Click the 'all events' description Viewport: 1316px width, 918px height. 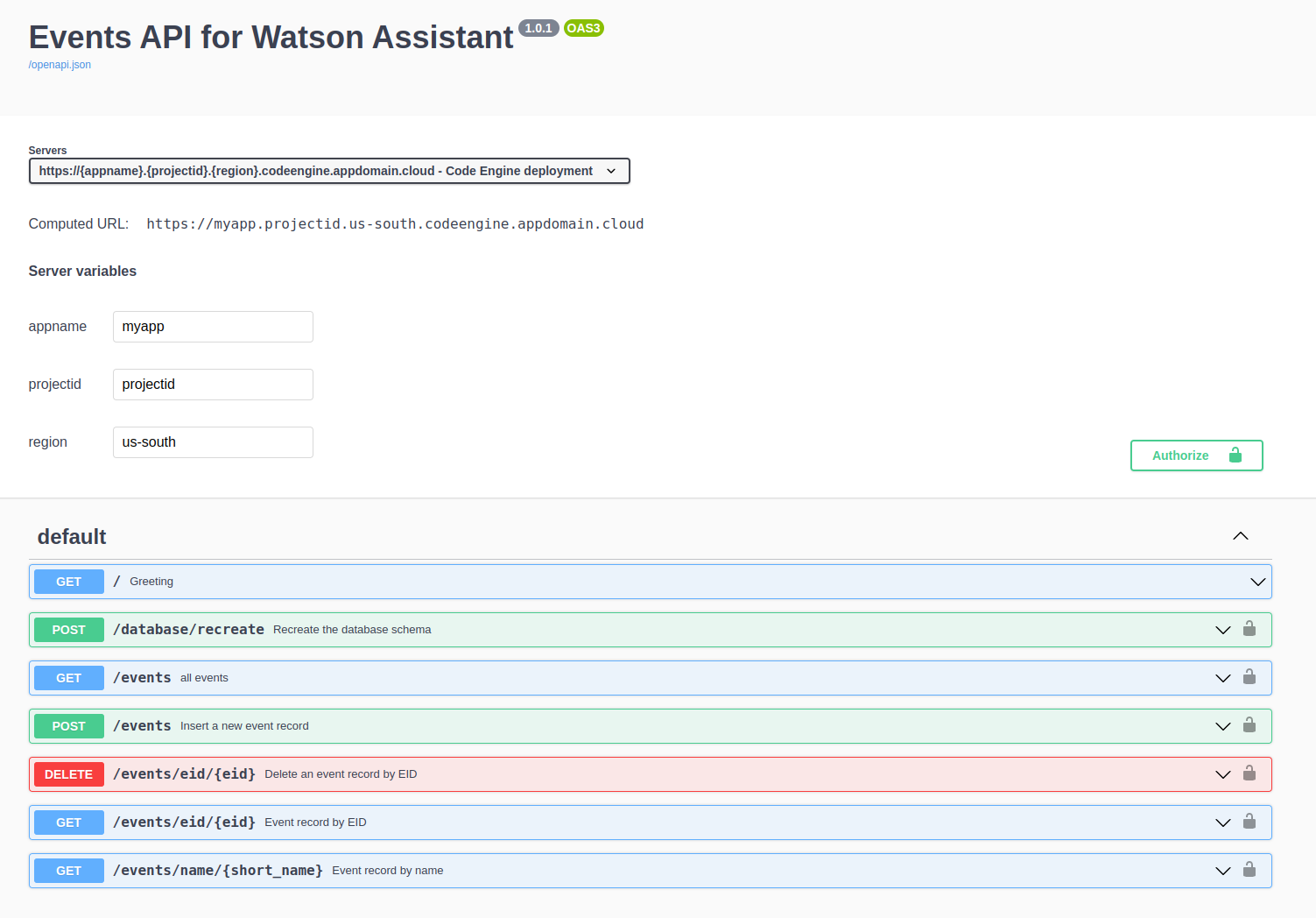[204, 678]
